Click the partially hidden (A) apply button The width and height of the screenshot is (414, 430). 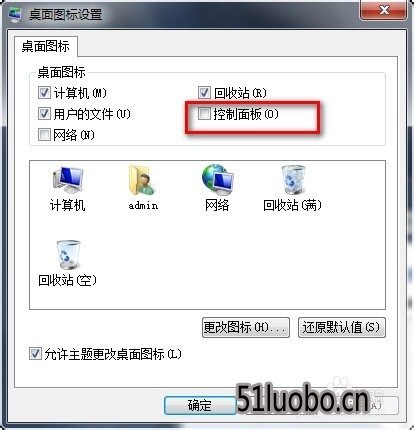(383, 405)
